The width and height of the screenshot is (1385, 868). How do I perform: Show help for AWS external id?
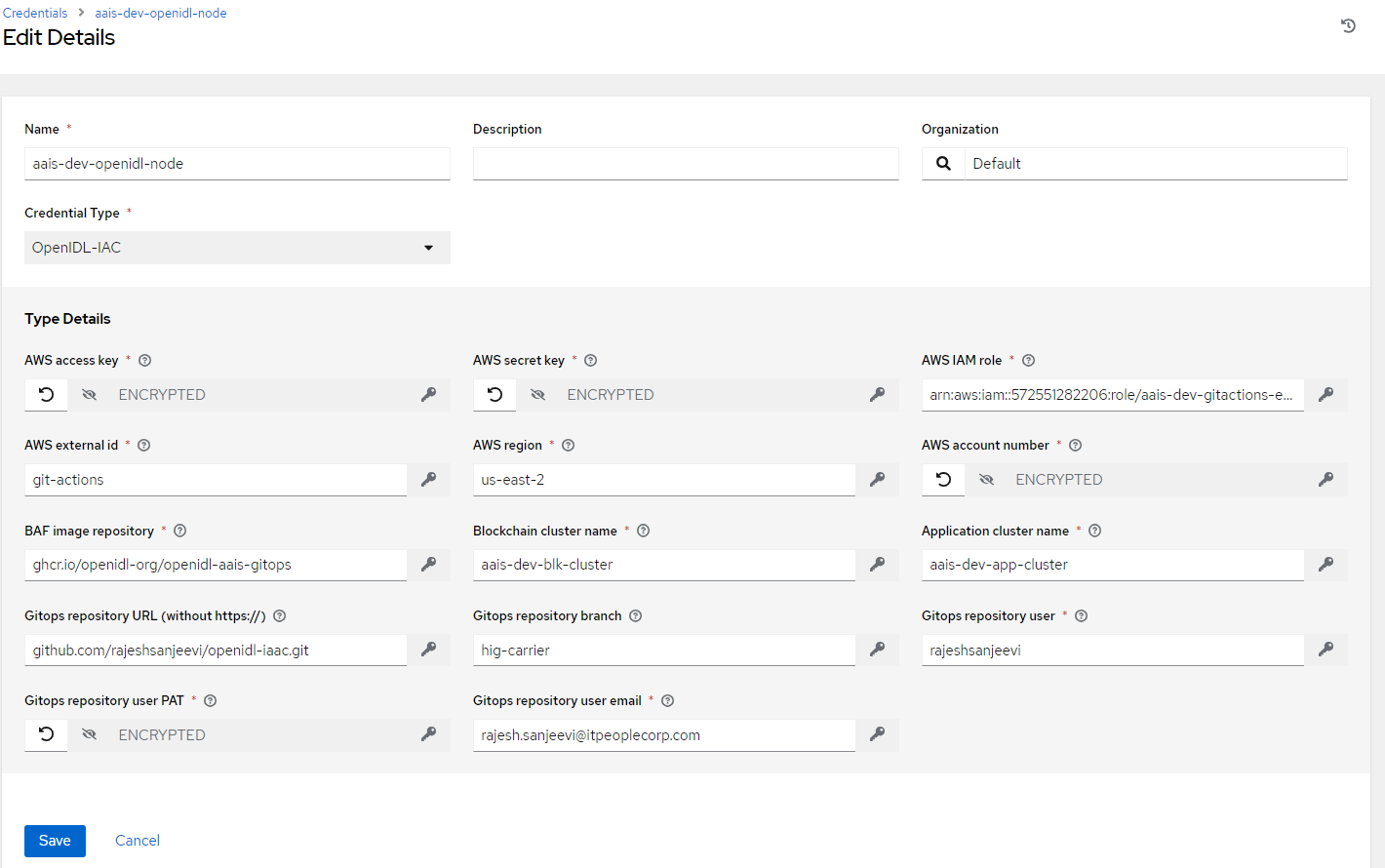coord(143,446)
